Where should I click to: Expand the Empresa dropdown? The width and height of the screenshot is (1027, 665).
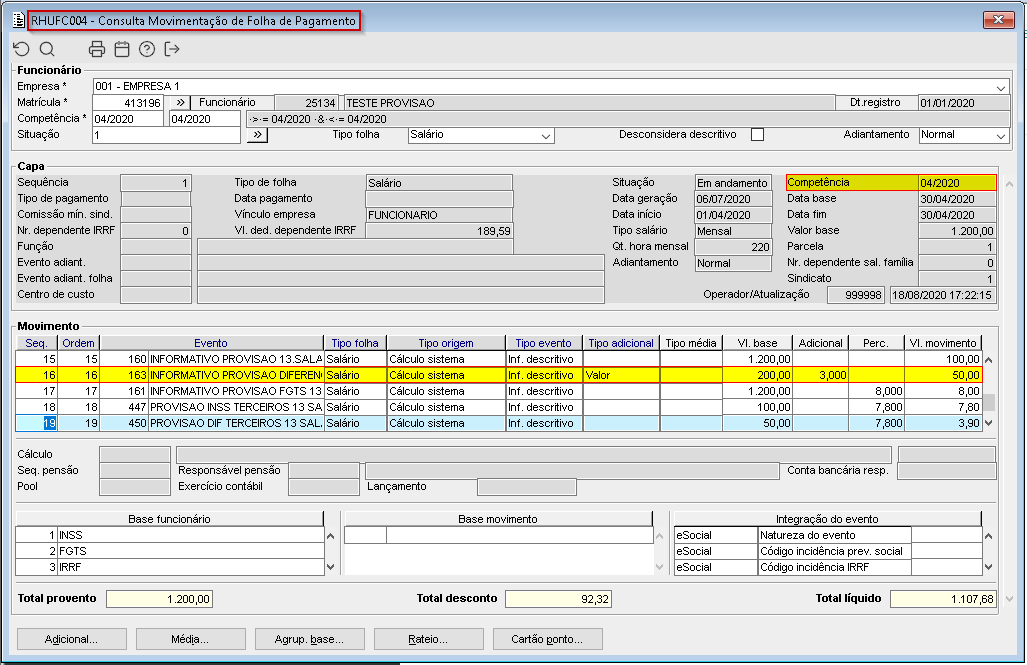(1001, 87)
